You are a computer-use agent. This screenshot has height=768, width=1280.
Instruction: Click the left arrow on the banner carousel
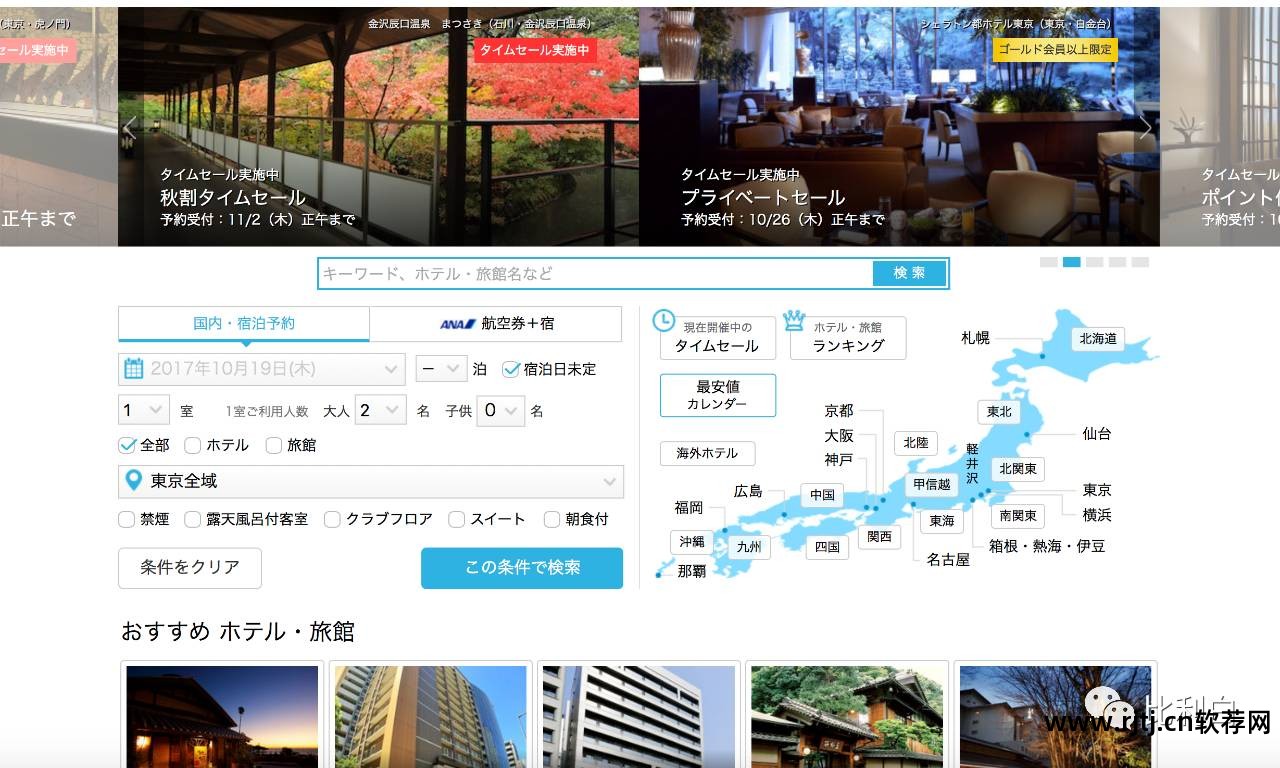(130, 128)
